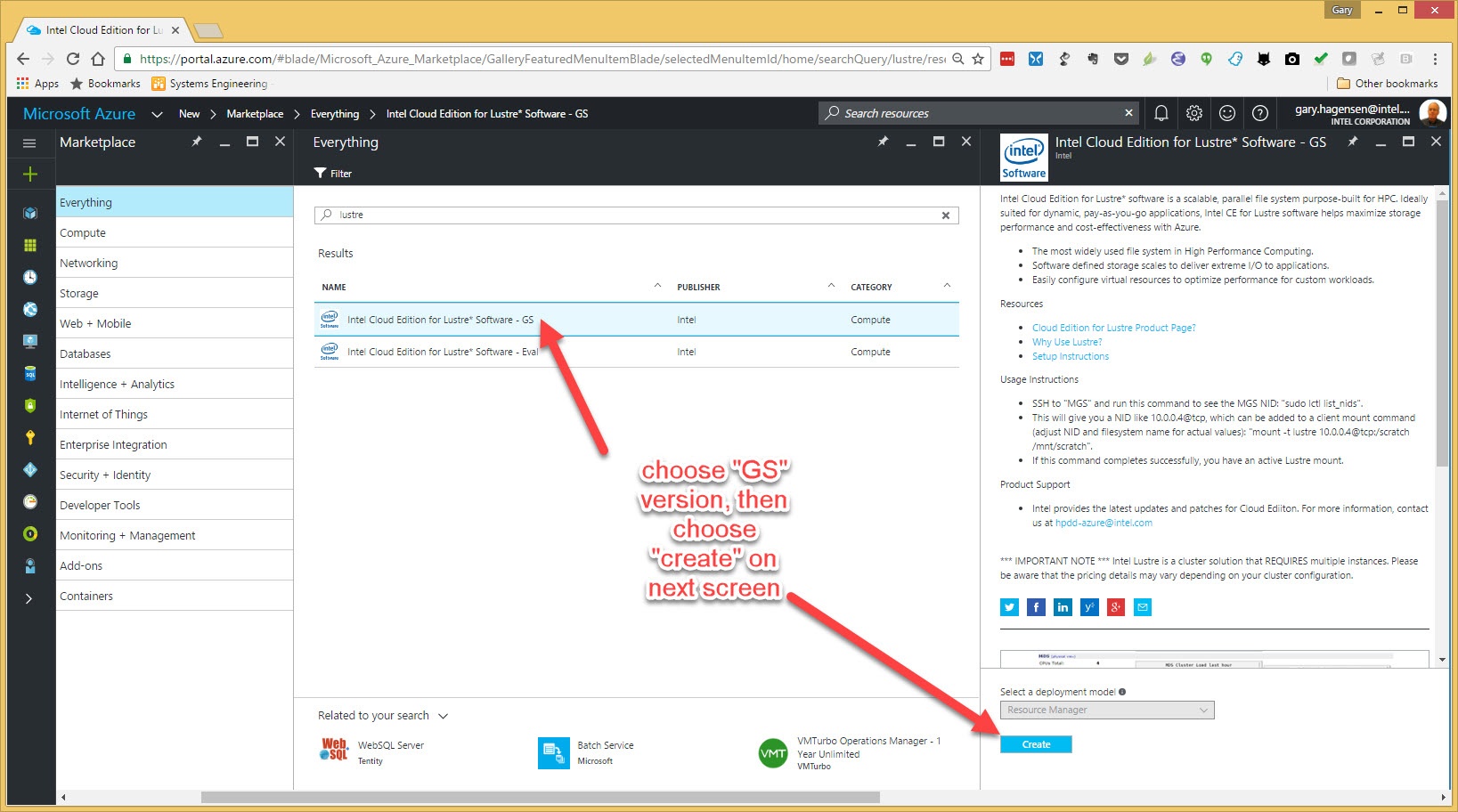
Task: Open the gary.hagensen account menu
Action: click(1370, 114)
